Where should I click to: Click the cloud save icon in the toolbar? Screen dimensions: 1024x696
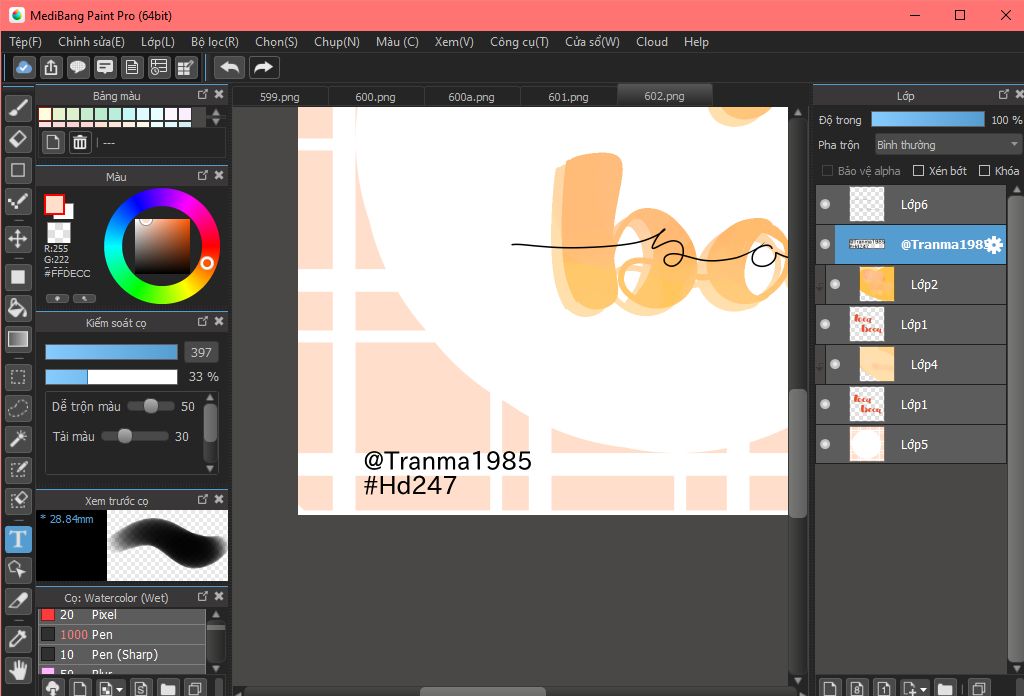pos(24,67)
